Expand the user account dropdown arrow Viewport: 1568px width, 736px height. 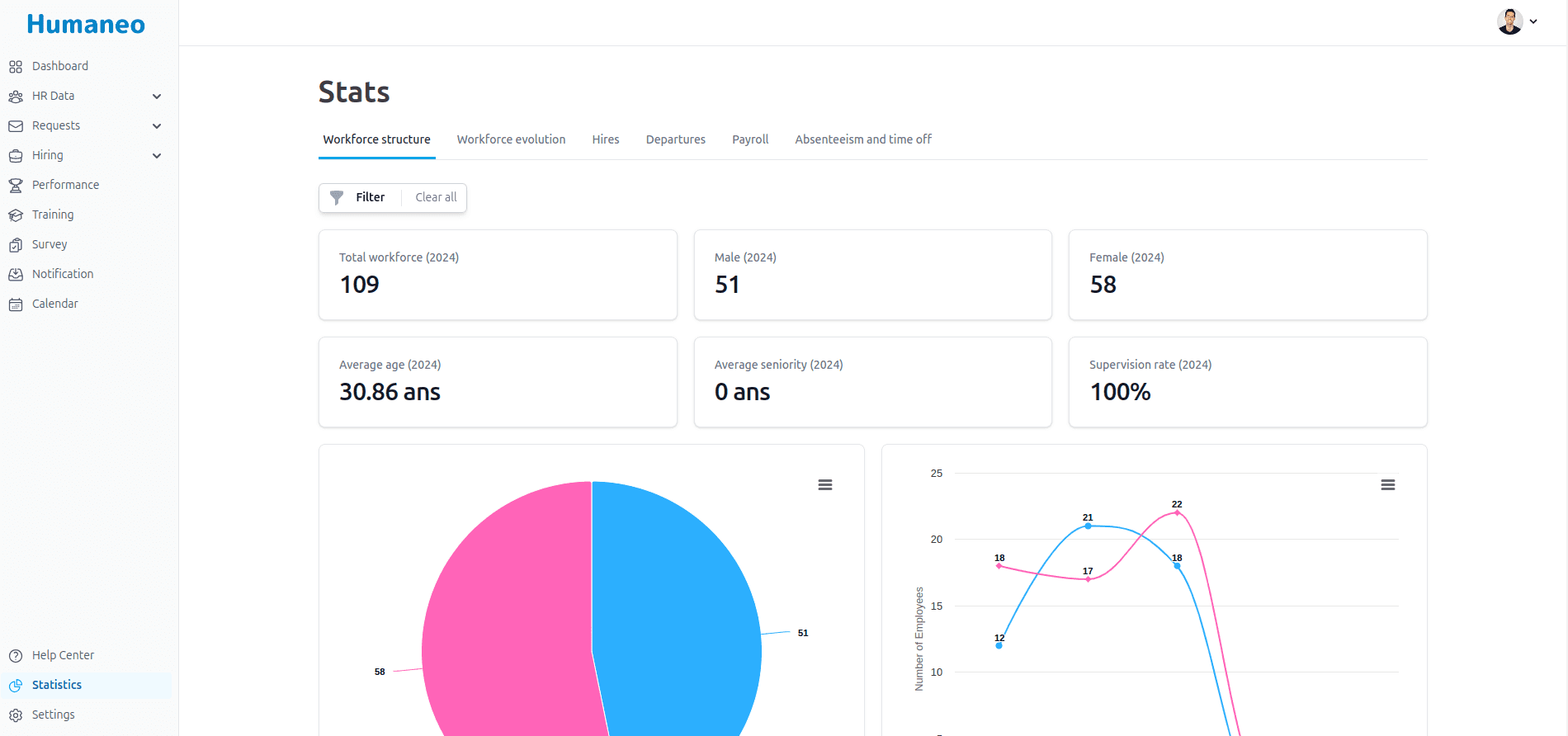(1533, 21)
